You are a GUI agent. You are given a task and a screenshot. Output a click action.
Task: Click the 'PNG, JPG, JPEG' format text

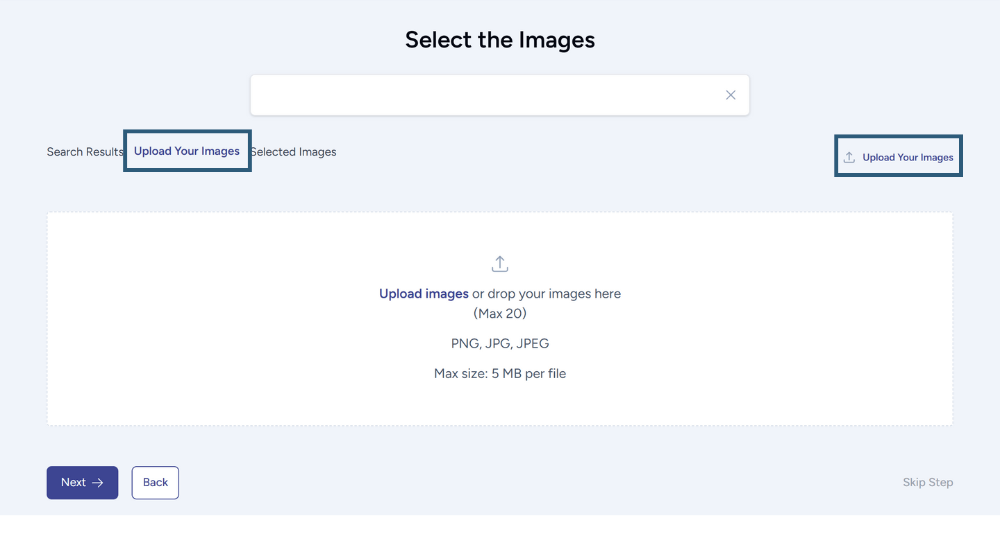[x=500, y=343]
